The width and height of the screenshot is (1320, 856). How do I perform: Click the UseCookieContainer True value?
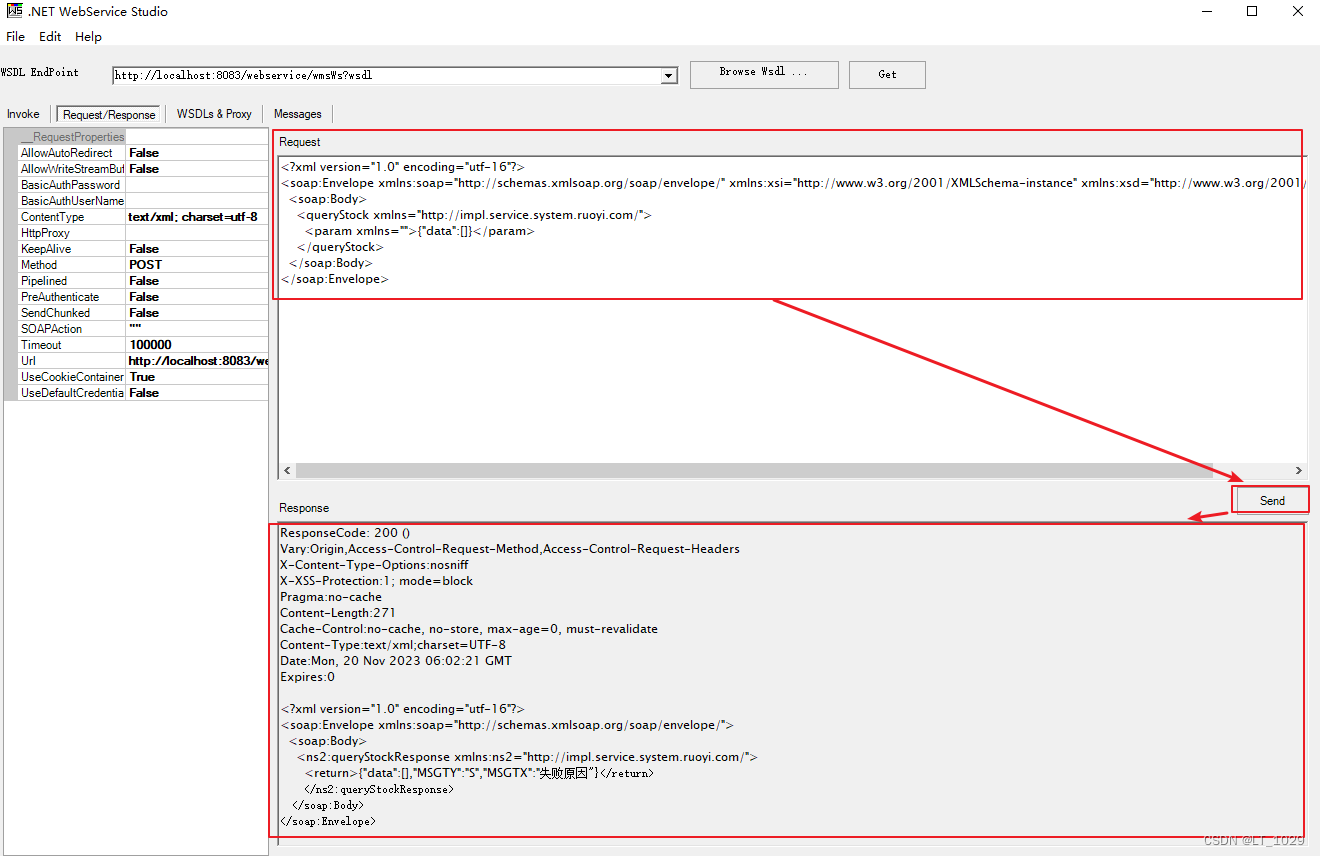[x=142, y=377]
